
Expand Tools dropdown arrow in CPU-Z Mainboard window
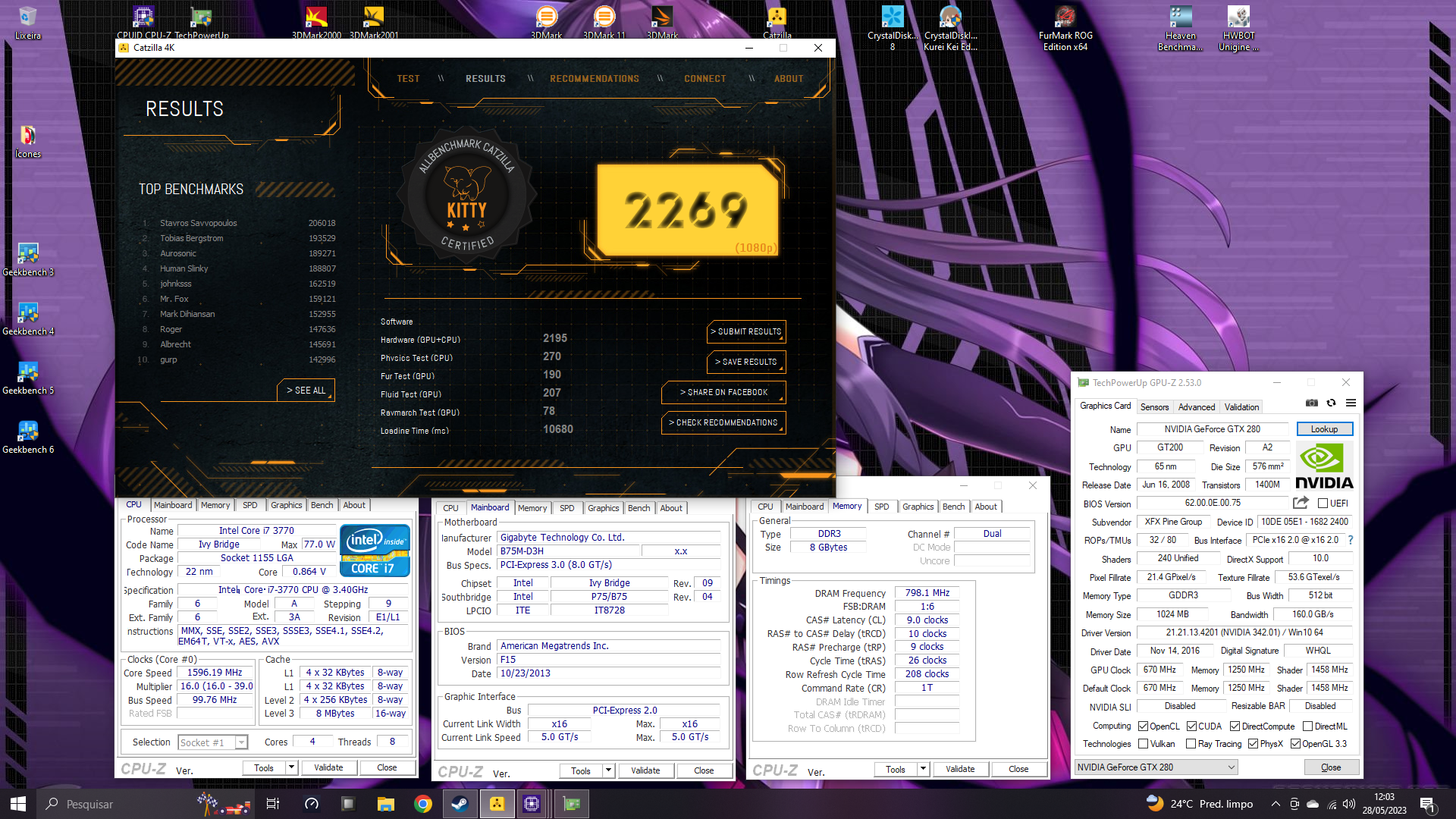(x=608, y=770)
